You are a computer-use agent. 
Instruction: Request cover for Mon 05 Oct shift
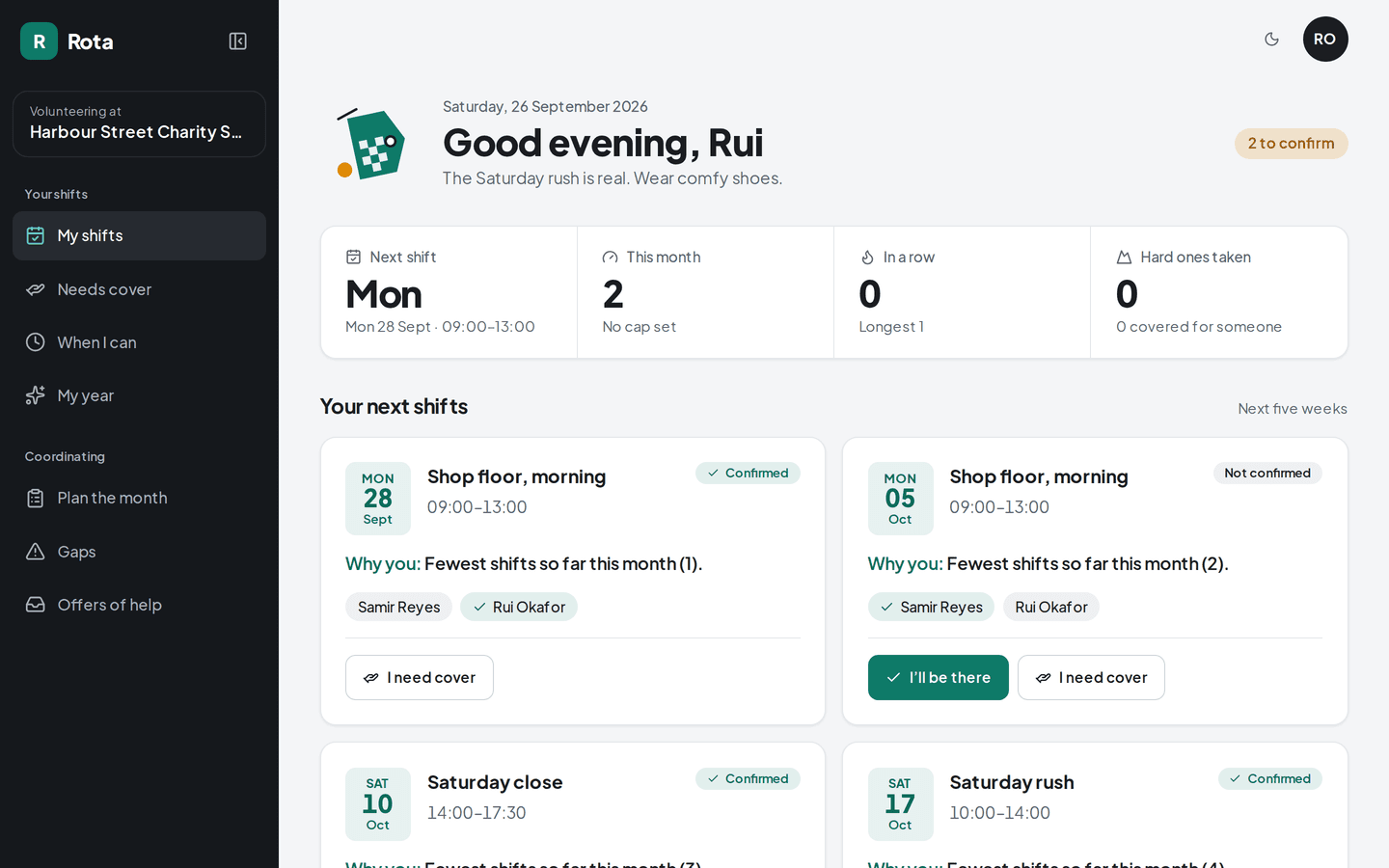click(1091, 677)
